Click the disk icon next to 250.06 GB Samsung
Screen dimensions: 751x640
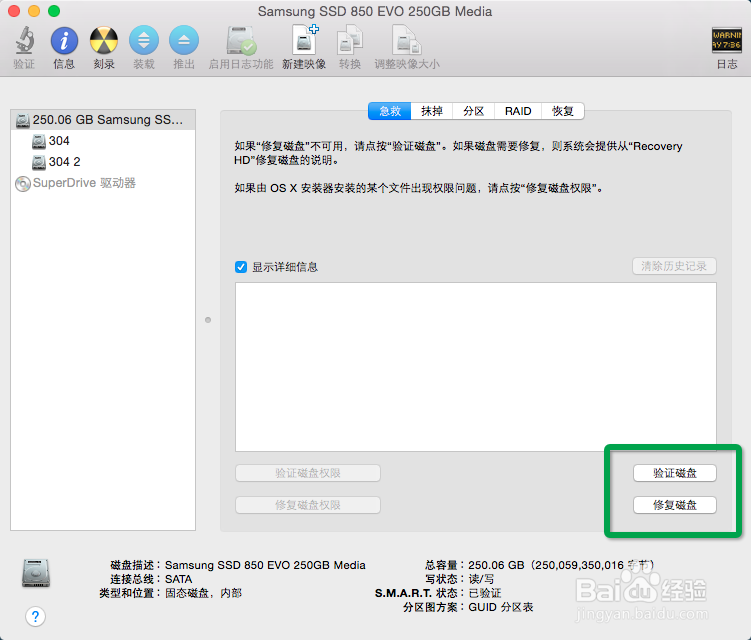(23, 120)
